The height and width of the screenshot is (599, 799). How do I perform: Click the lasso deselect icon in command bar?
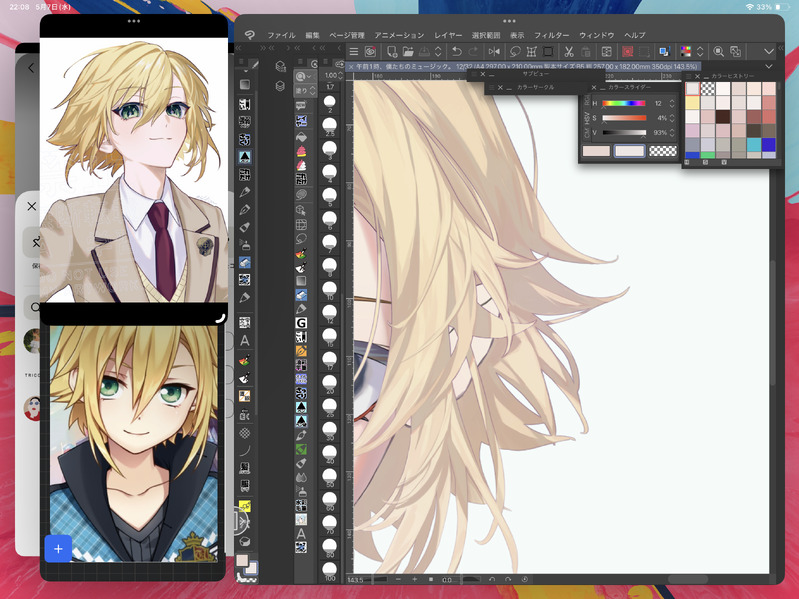(x=515, y=51)
